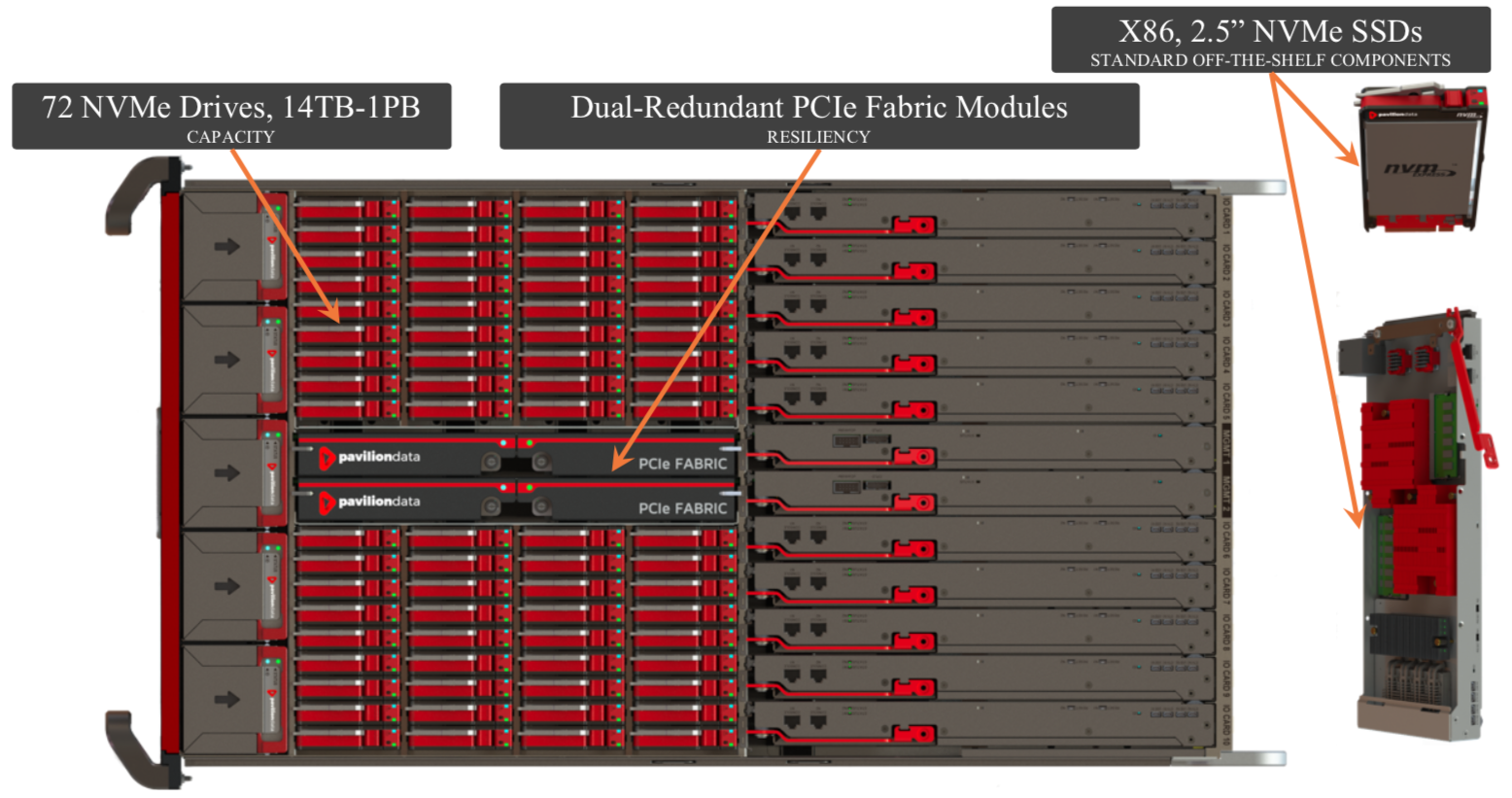Select the upper PCIe FABRIC label

point(682,464)
